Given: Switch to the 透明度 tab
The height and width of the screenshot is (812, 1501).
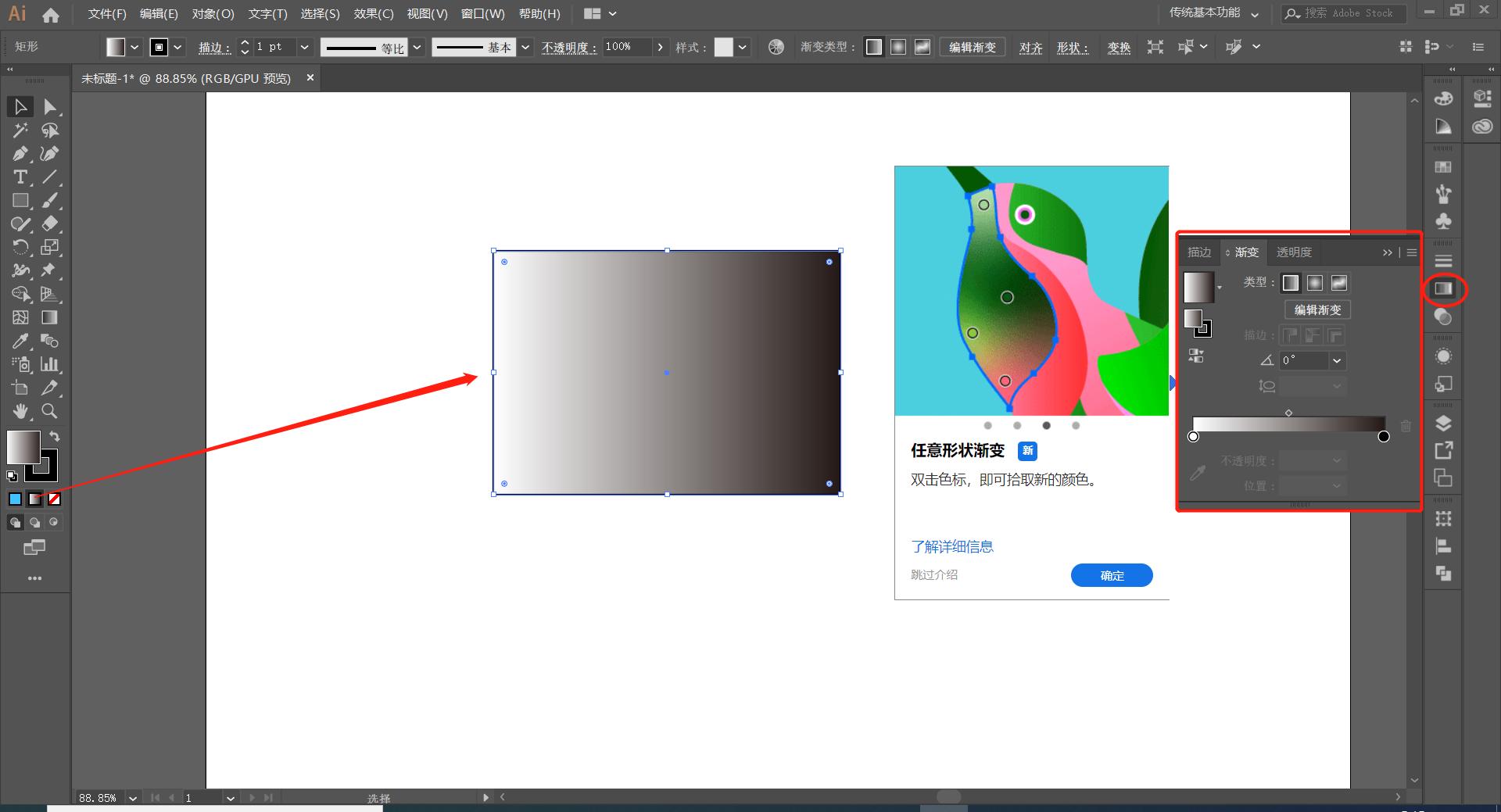Looking at the screenshot, I should 1294,252.
